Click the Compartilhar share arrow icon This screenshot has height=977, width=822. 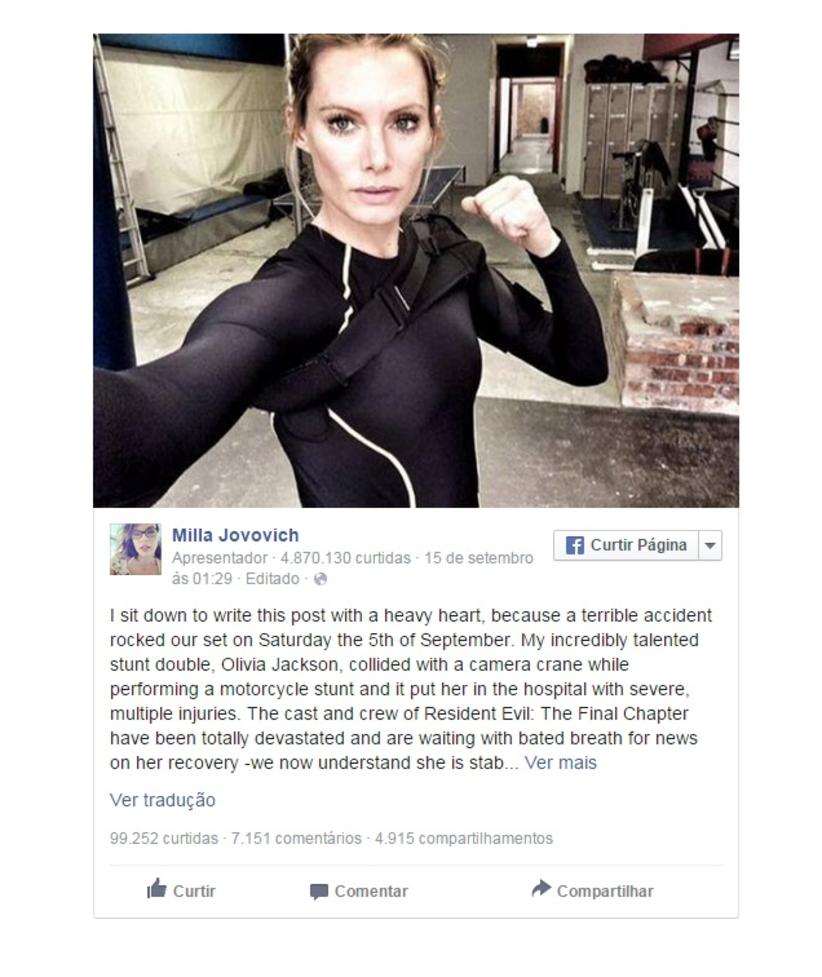pos(542,889)
